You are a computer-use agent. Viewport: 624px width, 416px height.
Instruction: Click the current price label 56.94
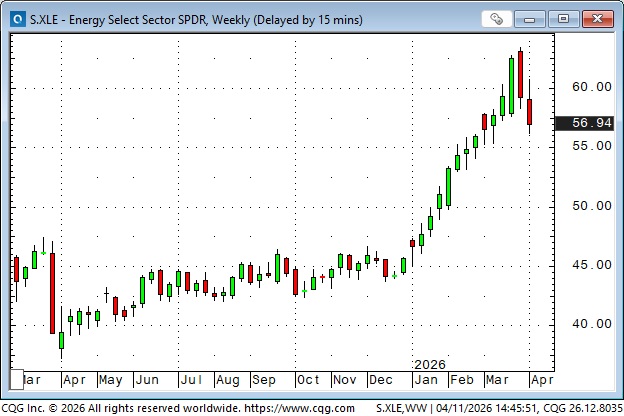pyautogui.click(x=592, y=123)
